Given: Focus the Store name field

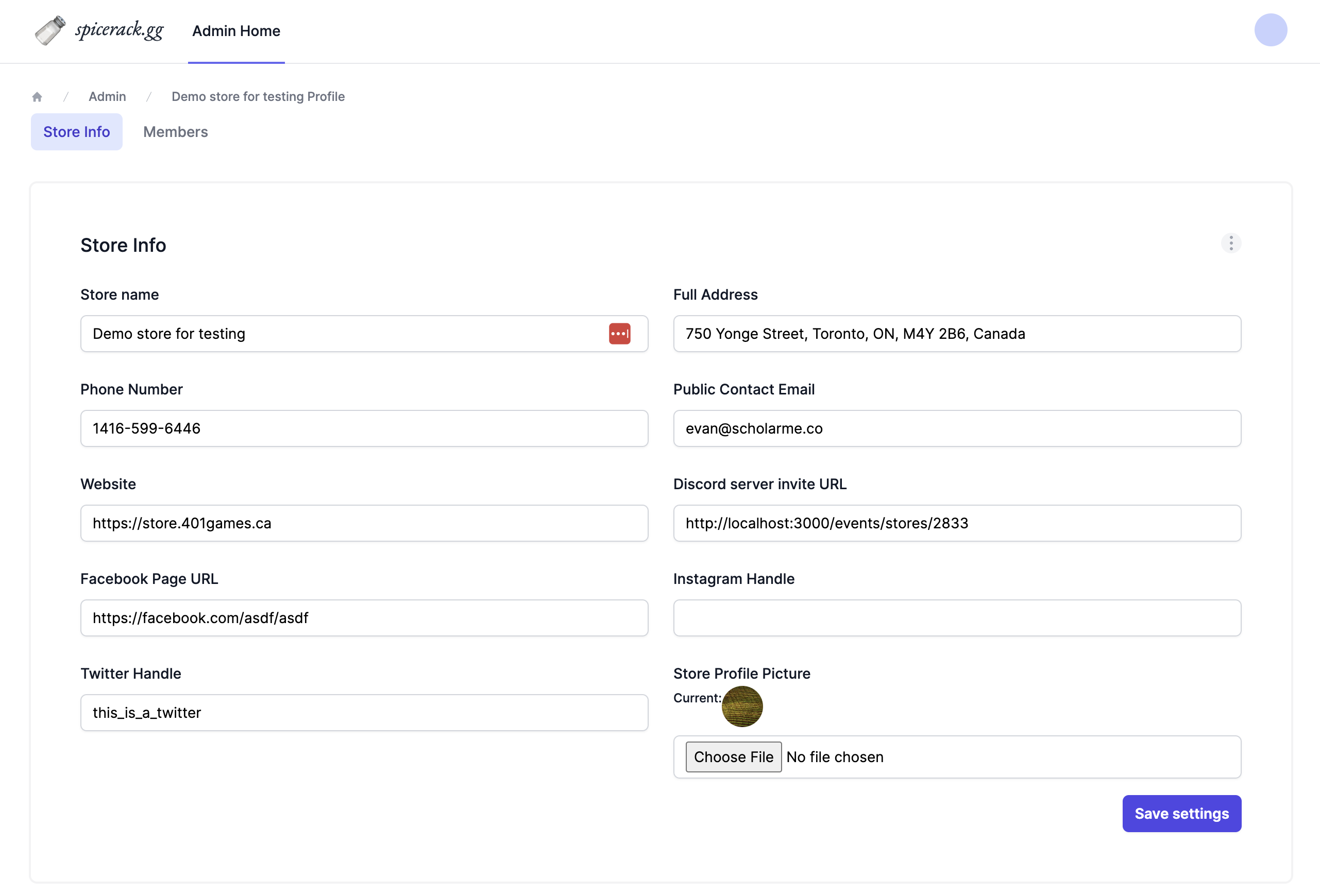Looking at the screenshot, I should tap(341, 334).
